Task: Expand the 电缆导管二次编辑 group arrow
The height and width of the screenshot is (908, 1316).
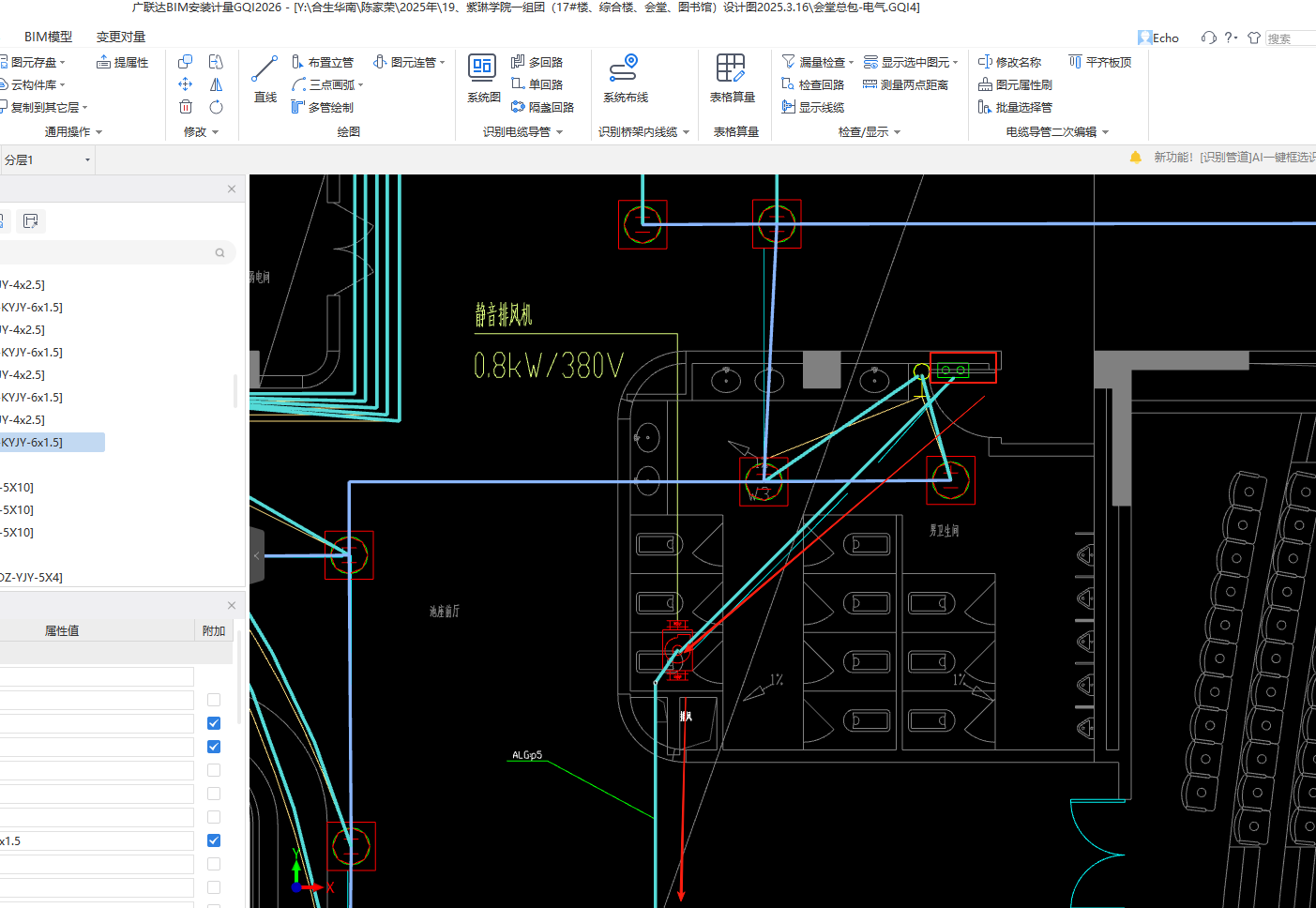Action: (x=1106, y=132)
